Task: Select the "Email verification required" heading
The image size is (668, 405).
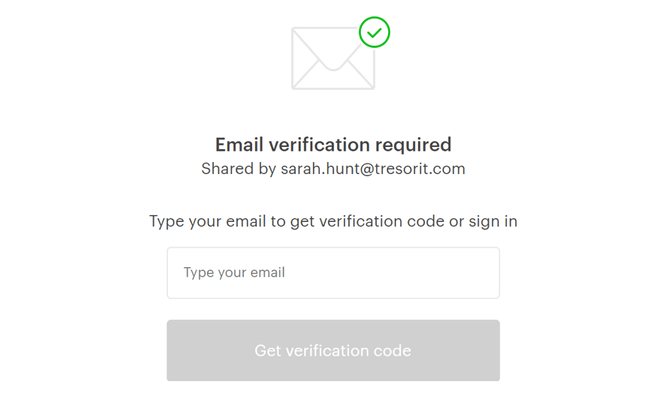Action: coord(333,145)
